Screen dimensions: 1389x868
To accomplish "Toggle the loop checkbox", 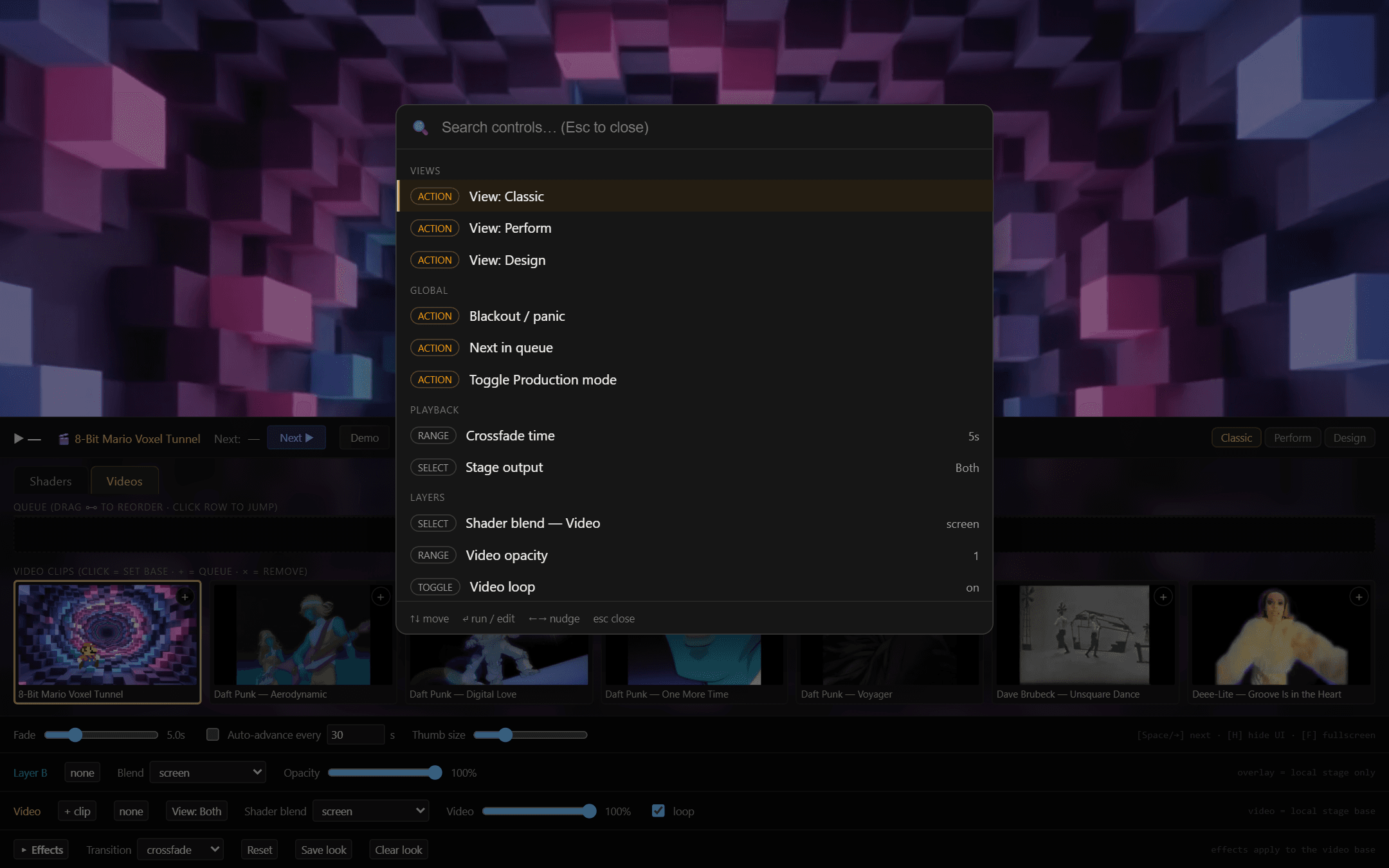I will pos(658,811).
